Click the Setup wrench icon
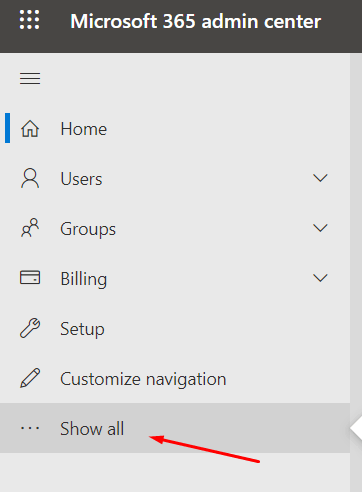 30,328
